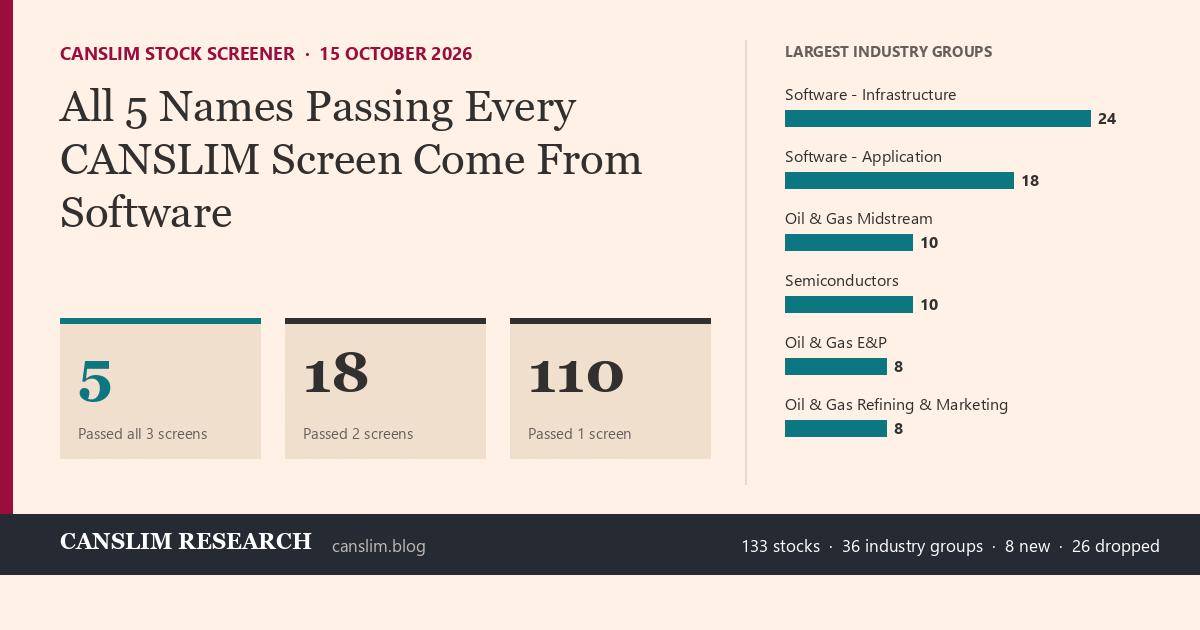Click the 'Semiconductors' label
Image resolution: width=1200 pixels, height=630 pixels.
click(x=842, y=281)
